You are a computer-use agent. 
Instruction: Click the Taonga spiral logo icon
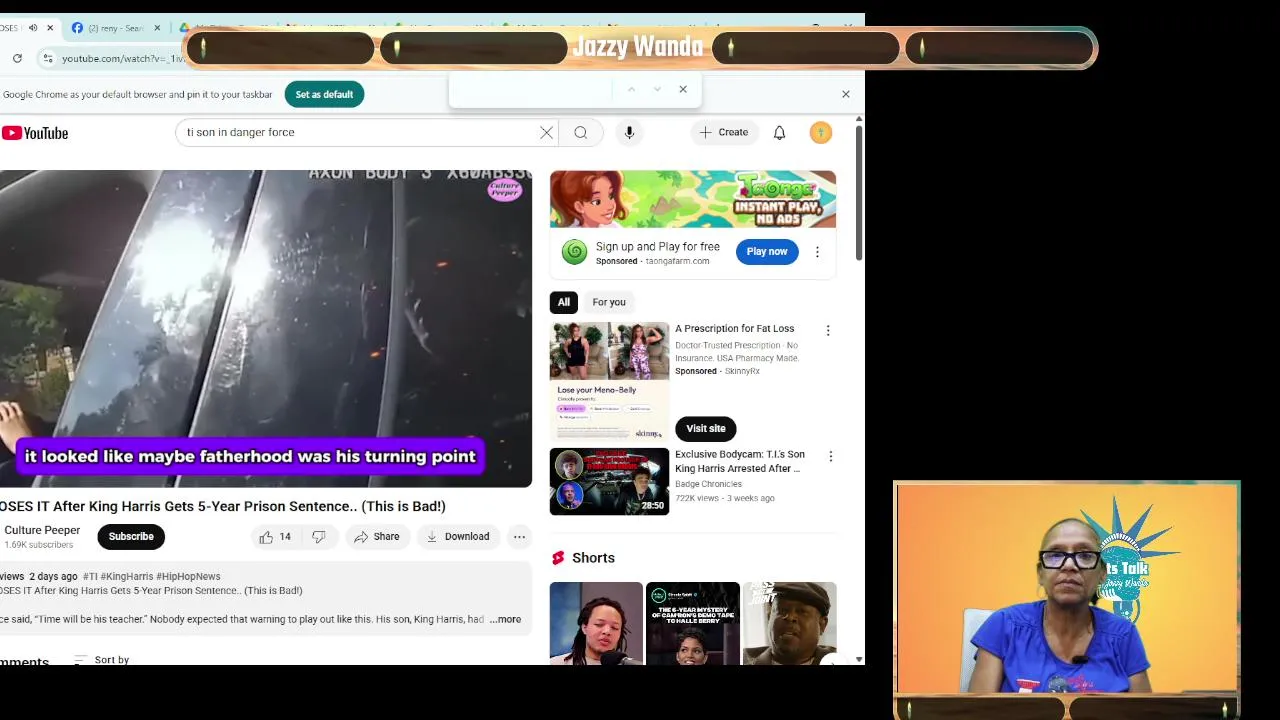pyautogui.click(x=574, y=252)
